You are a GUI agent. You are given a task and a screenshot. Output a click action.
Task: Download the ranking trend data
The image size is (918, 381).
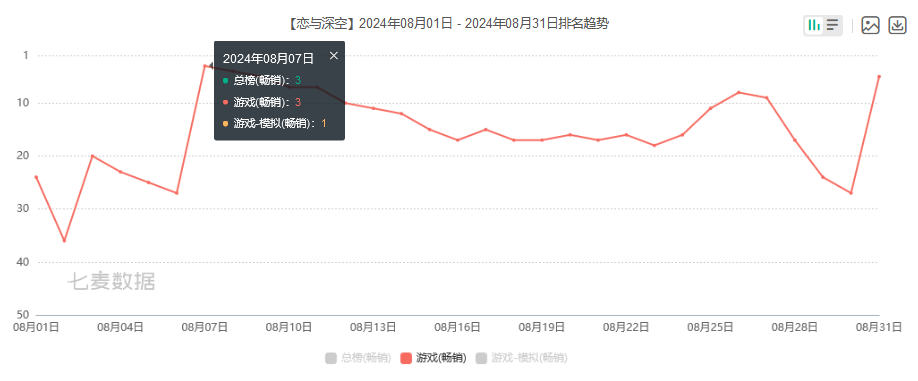[x=898, y=25]
